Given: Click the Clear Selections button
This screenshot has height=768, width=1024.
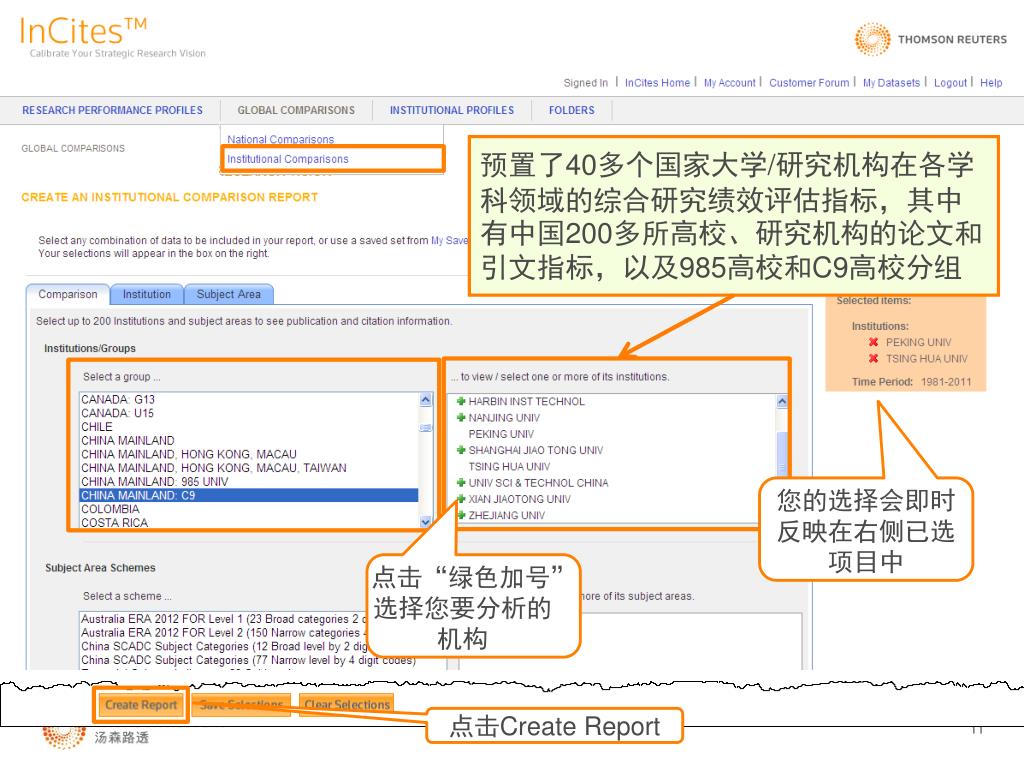Looking at the screenshot, I should (x=347, y=705).
